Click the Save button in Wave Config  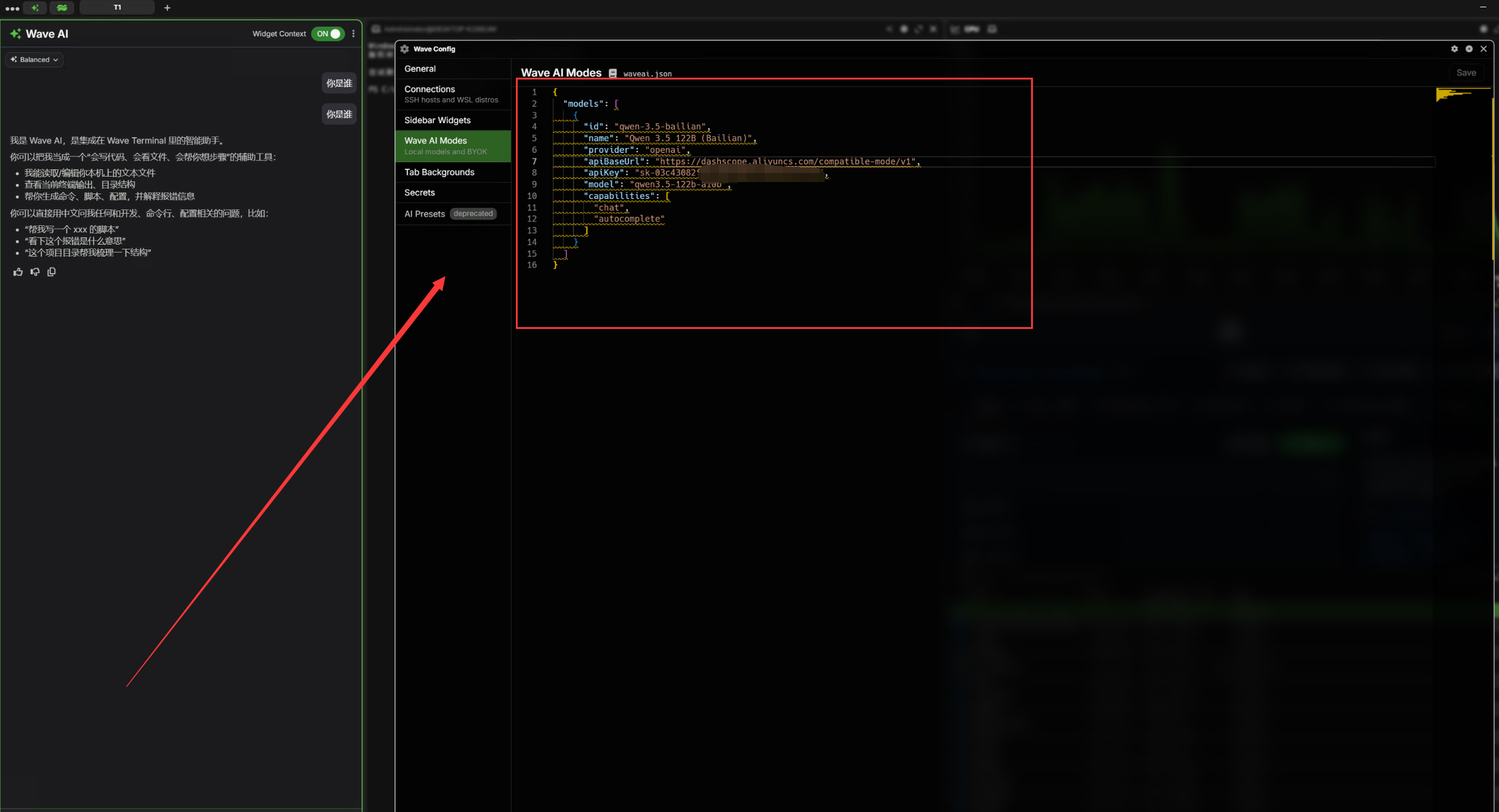[x=1466, y=73]
